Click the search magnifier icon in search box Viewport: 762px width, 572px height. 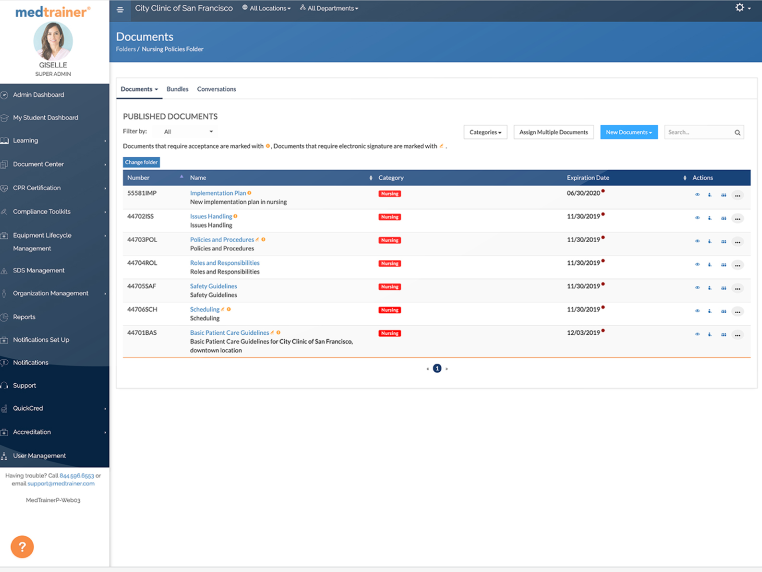tap(737, 132)
